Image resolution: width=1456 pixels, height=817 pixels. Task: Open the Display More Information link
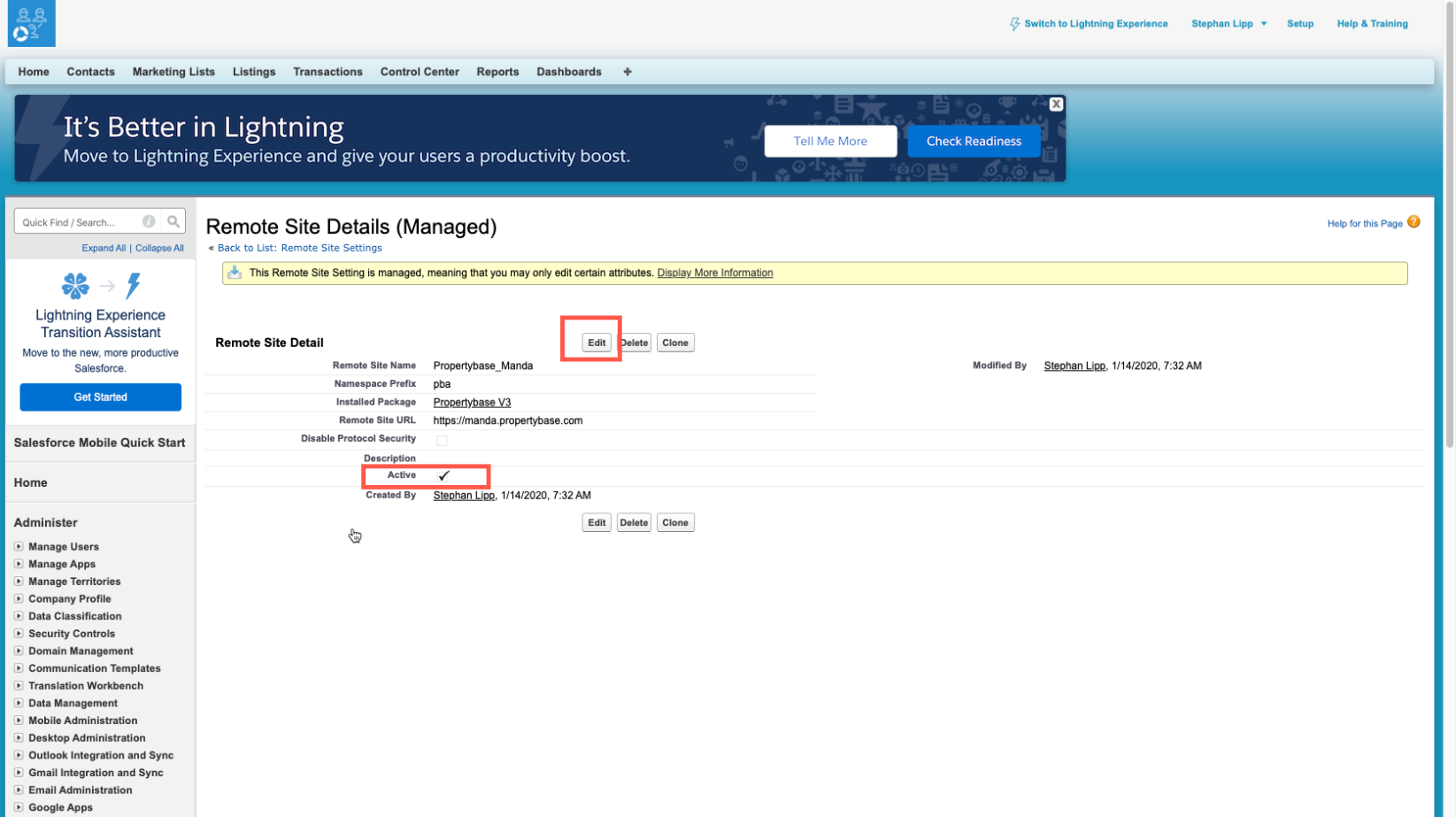click(x=714, y=273)
